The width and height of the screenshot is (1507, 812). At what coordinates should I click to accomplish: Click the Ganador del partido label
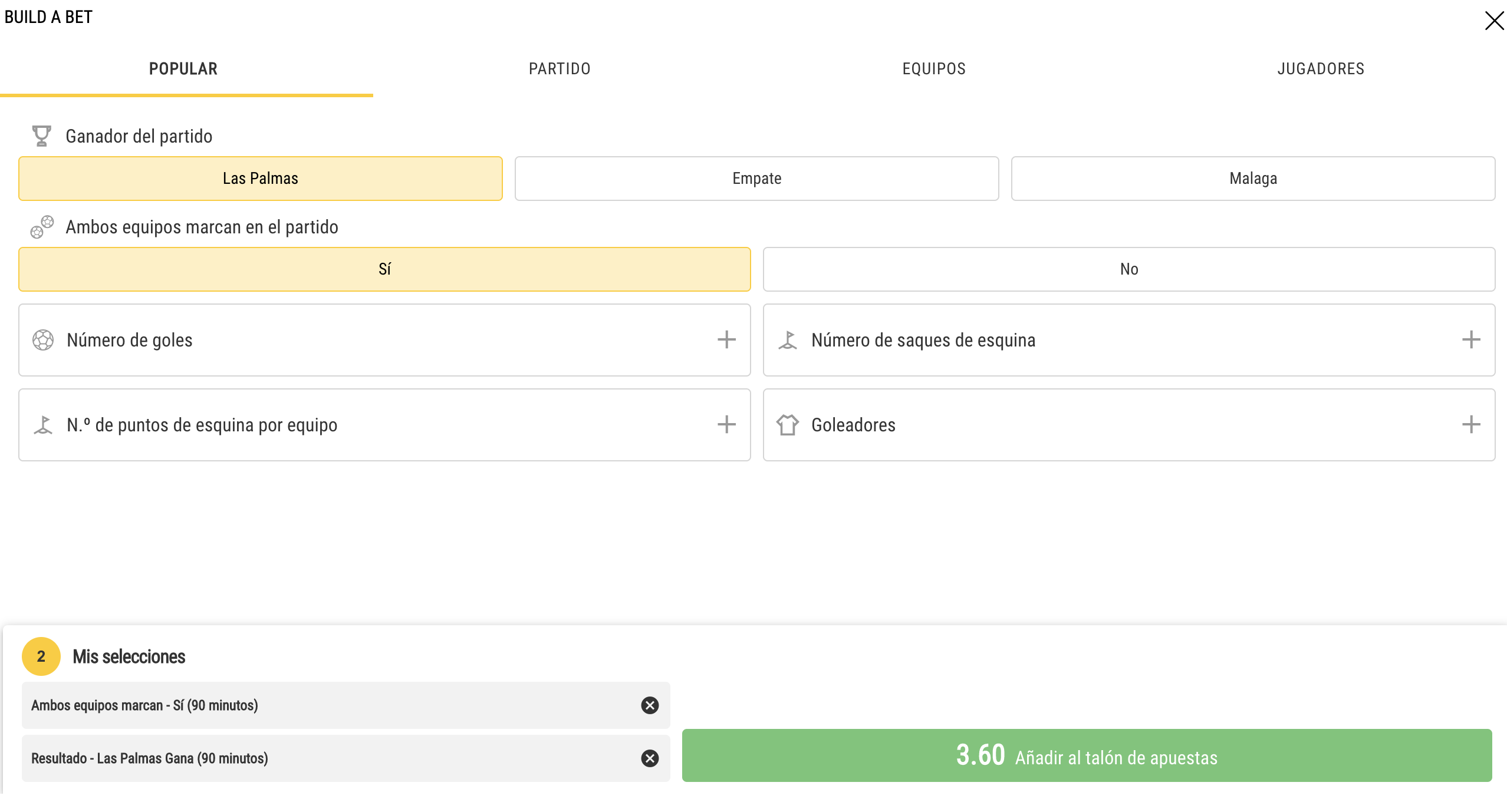(x=139, y=136)
